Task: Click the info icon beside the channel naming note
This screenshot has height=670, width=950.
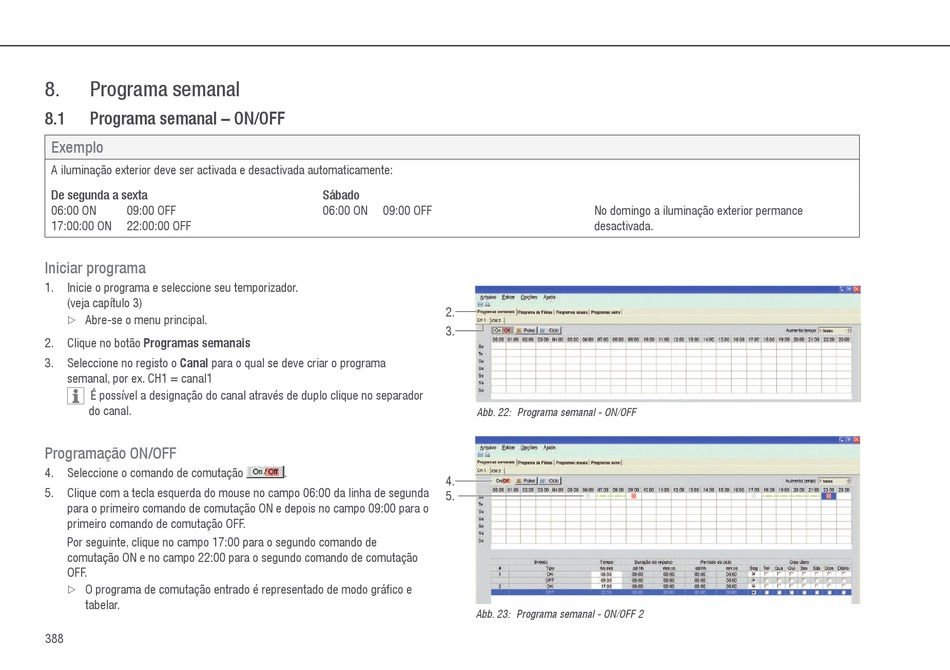Action: [x=75, y=396]
